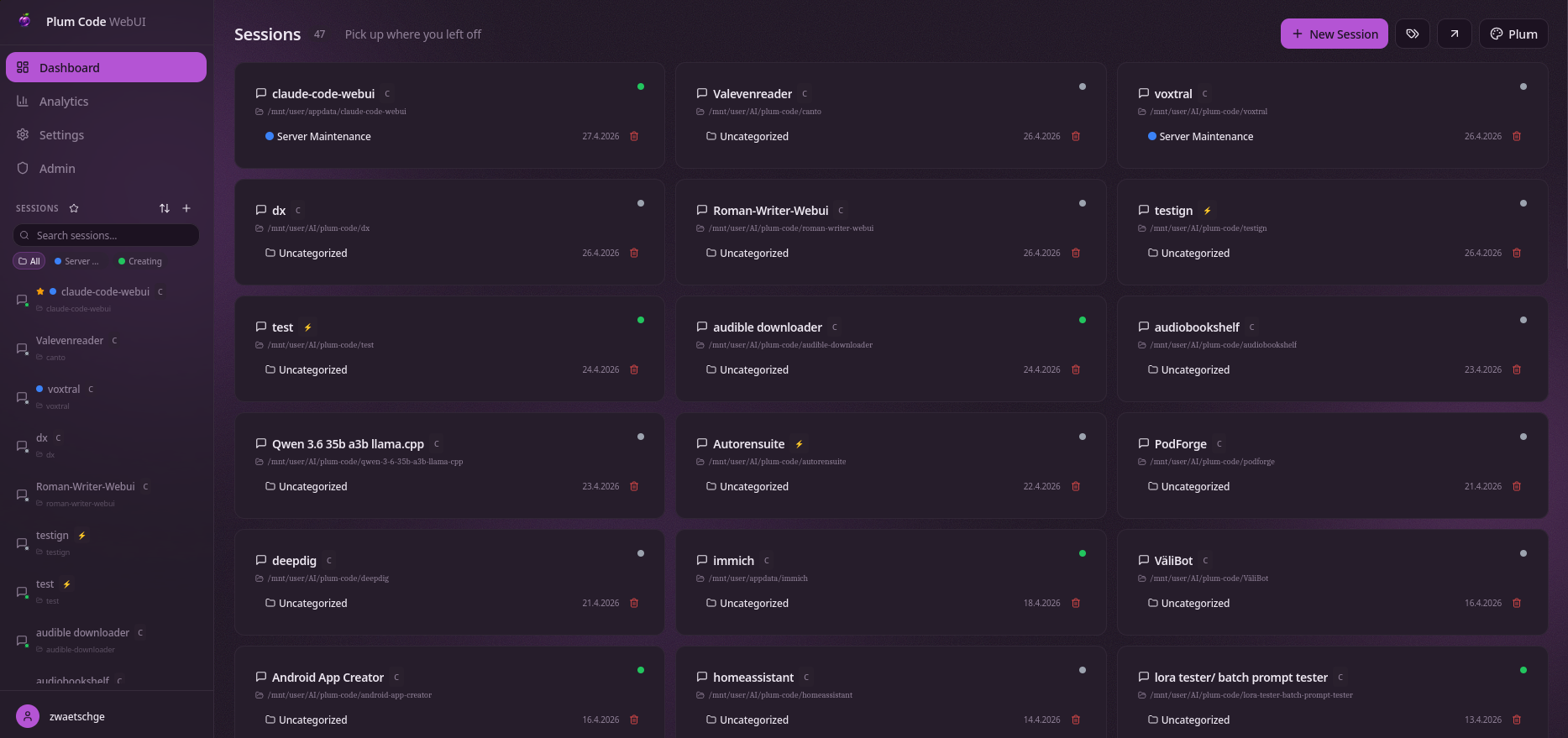Switch to the Analytics section
1568x738 pixels.
[63, 101]
